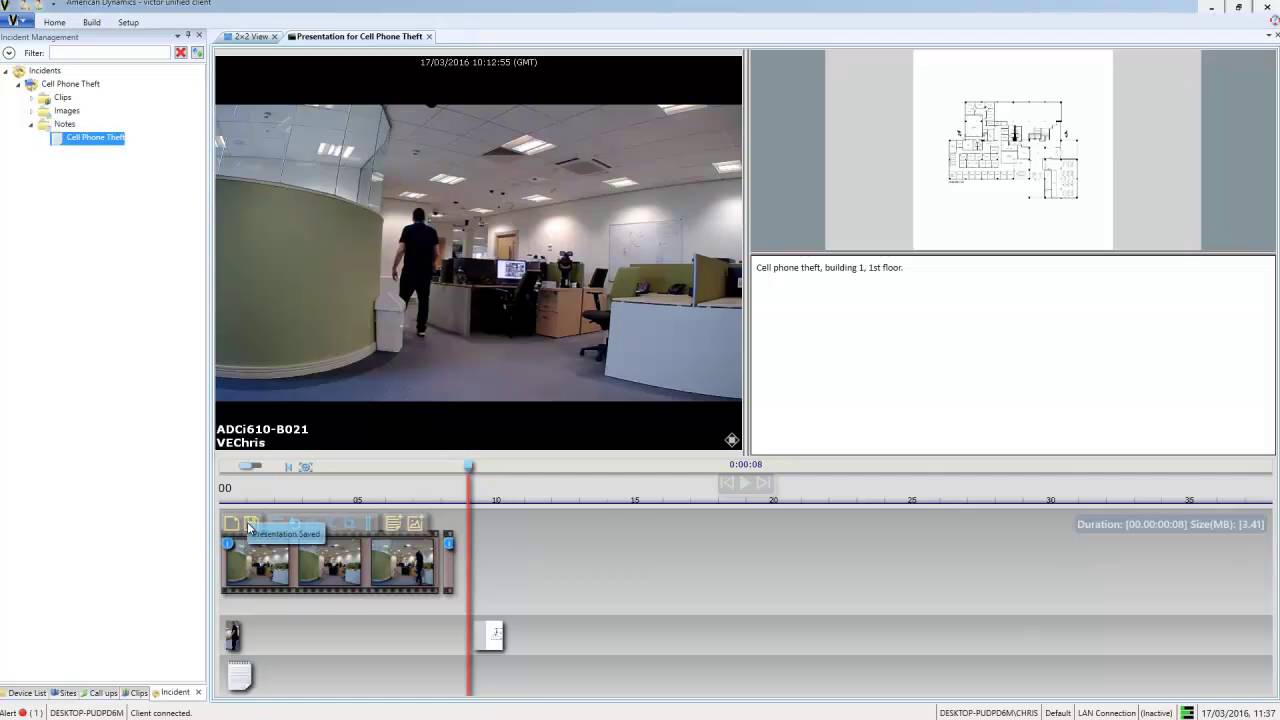Click the note text 'Cell phone theft, building 1, 1st floor.'
1280x720 pixels.
click(x=829, y=268)
